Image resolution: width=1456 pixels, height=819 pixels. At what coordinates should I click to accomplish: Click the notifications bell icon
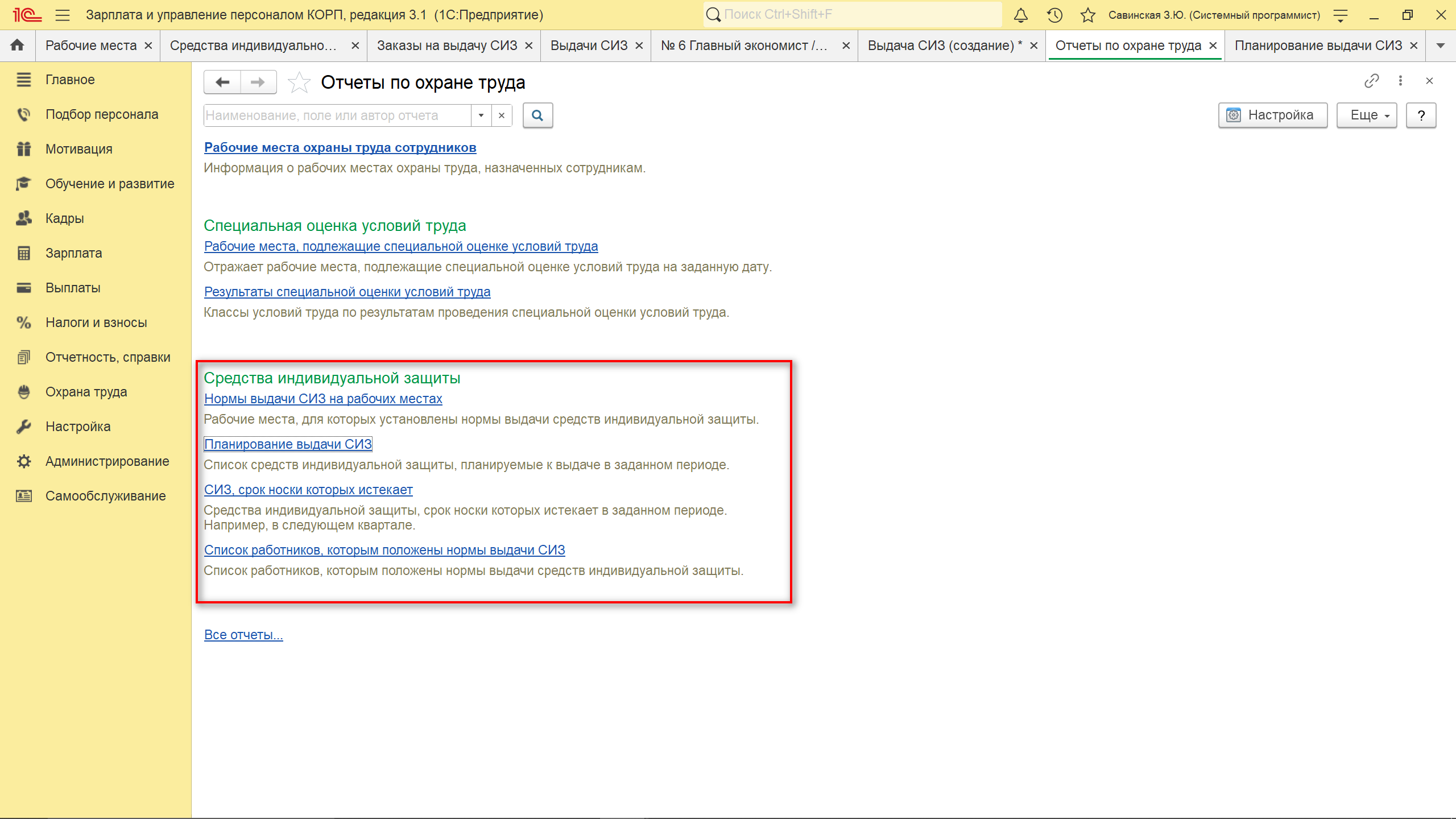1021,15
